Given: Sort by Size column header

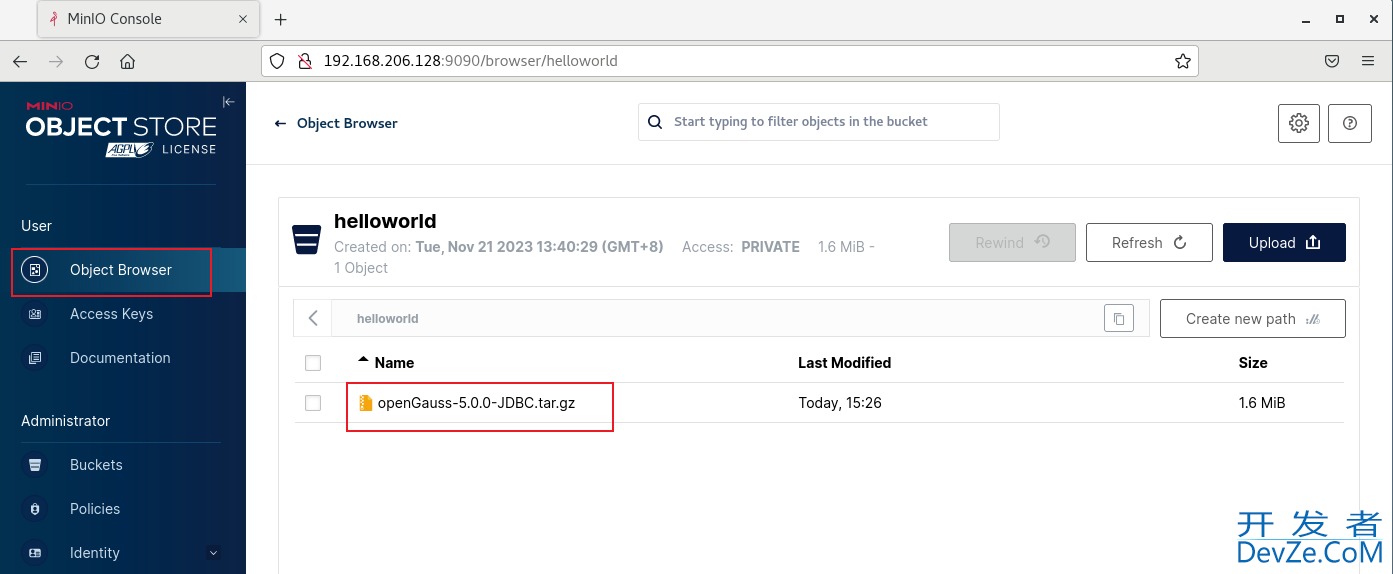Looking at the screenshot, I should click(x=1253, y=363).
